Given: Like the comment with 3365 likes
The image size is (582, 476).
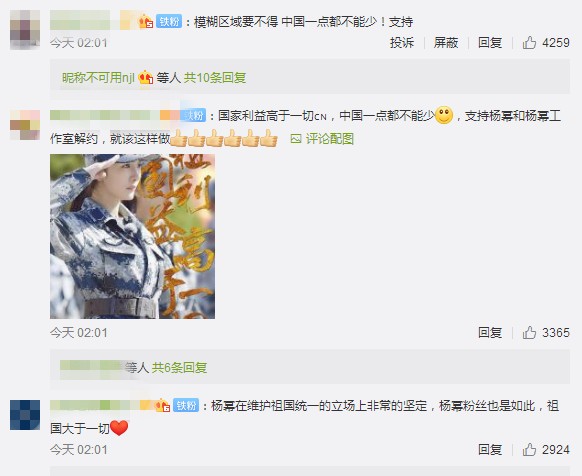Looking at the screenshot, I should point(546,333).
